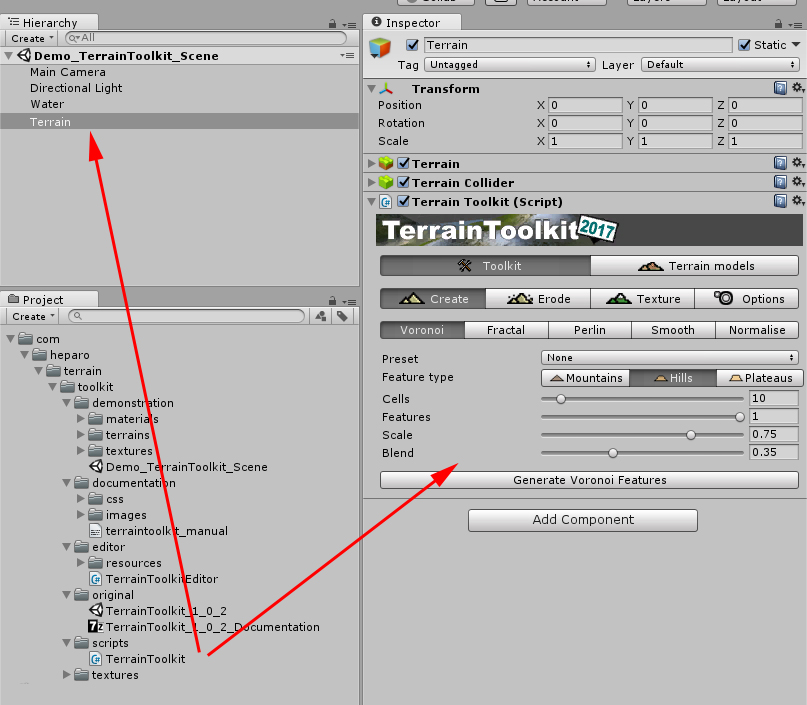The image size is (807, 705).
Task: Select the TerrainToolkitEditor C# script icon
Action: click(96, 579)
